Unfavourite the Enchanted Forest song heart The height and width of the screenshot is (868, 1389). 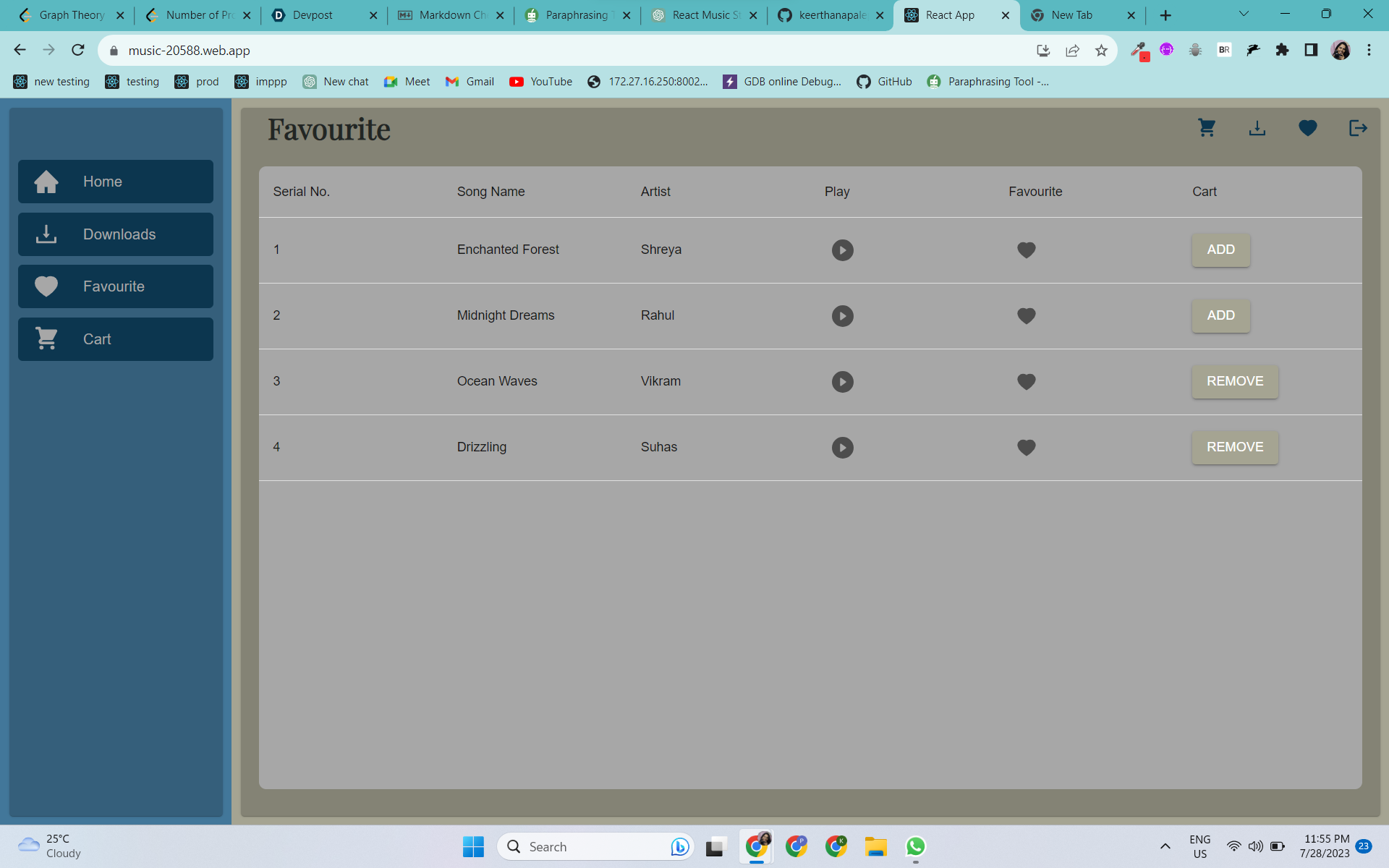[x=1026, y=250]
